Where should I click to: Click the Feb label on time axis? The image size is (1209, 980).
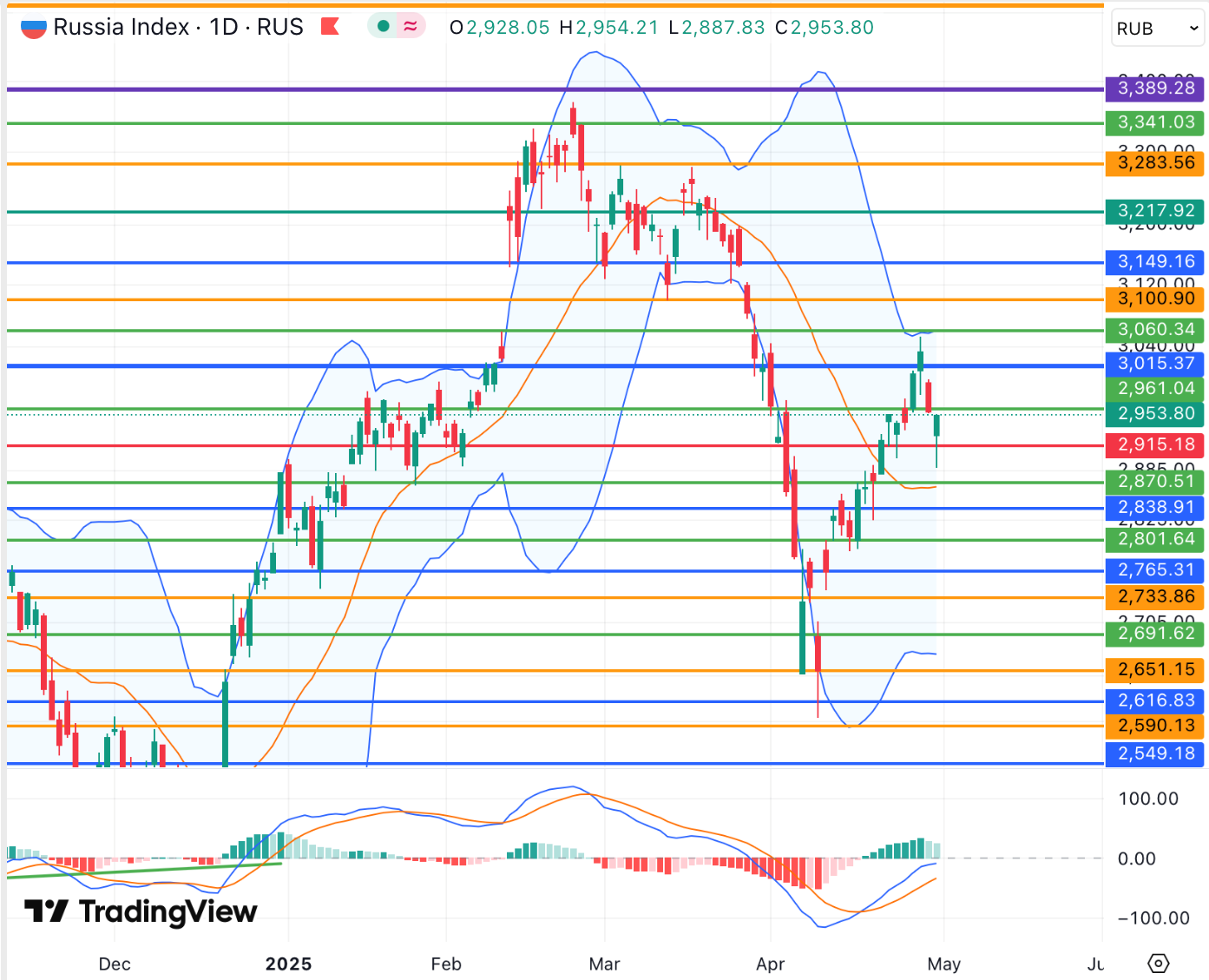(x=446, y=964)
